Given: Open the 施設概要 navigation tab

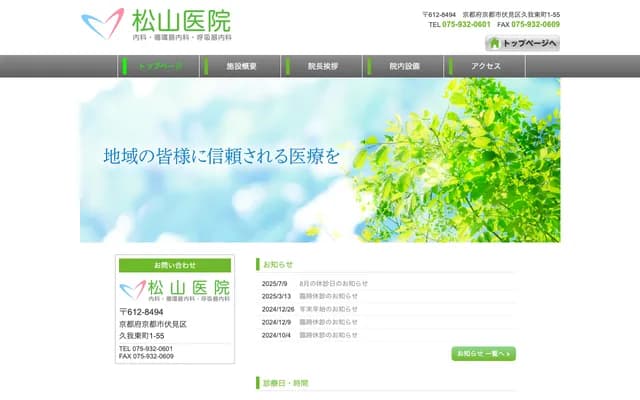Looking at the screenshot, I should coord(242,66).
